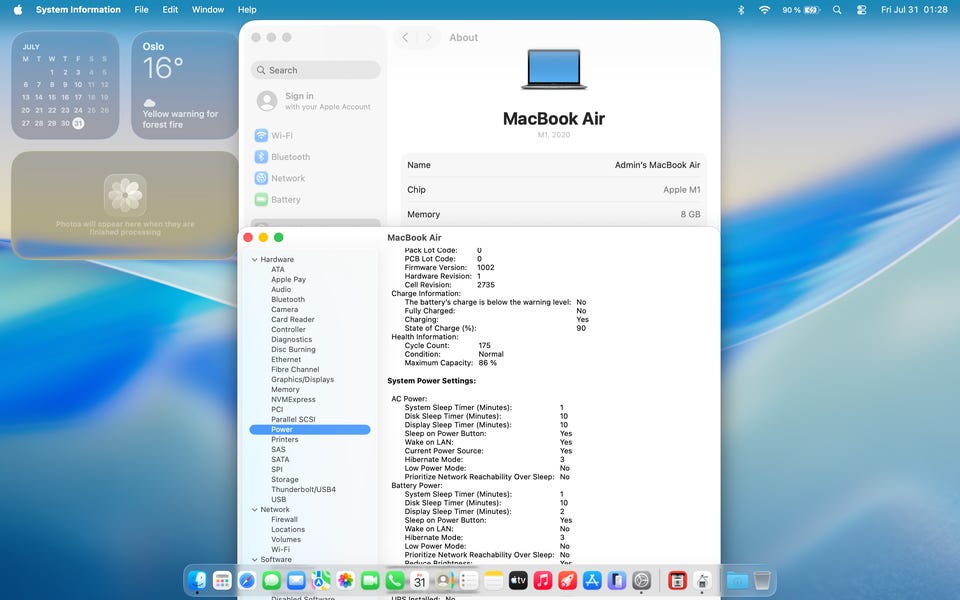Click Cycle Count value 175
This screenshot has width=960, height=600.
click(x=484, y=345)
